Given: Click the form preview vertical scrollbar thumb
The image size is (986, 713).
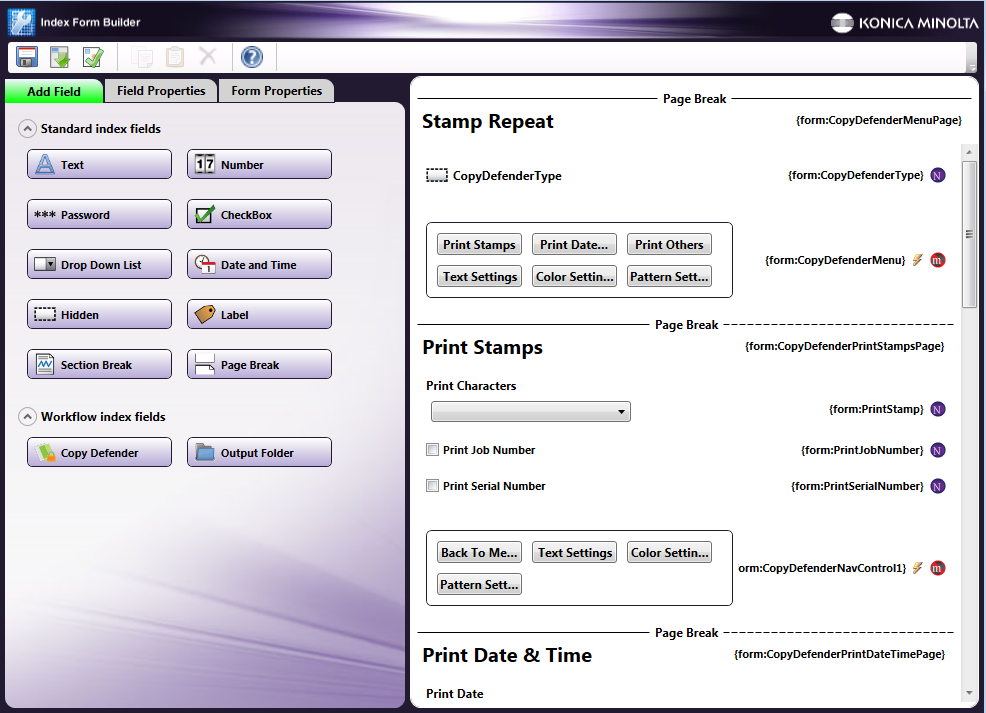Looking at the screenshot, I should (969, 234).
